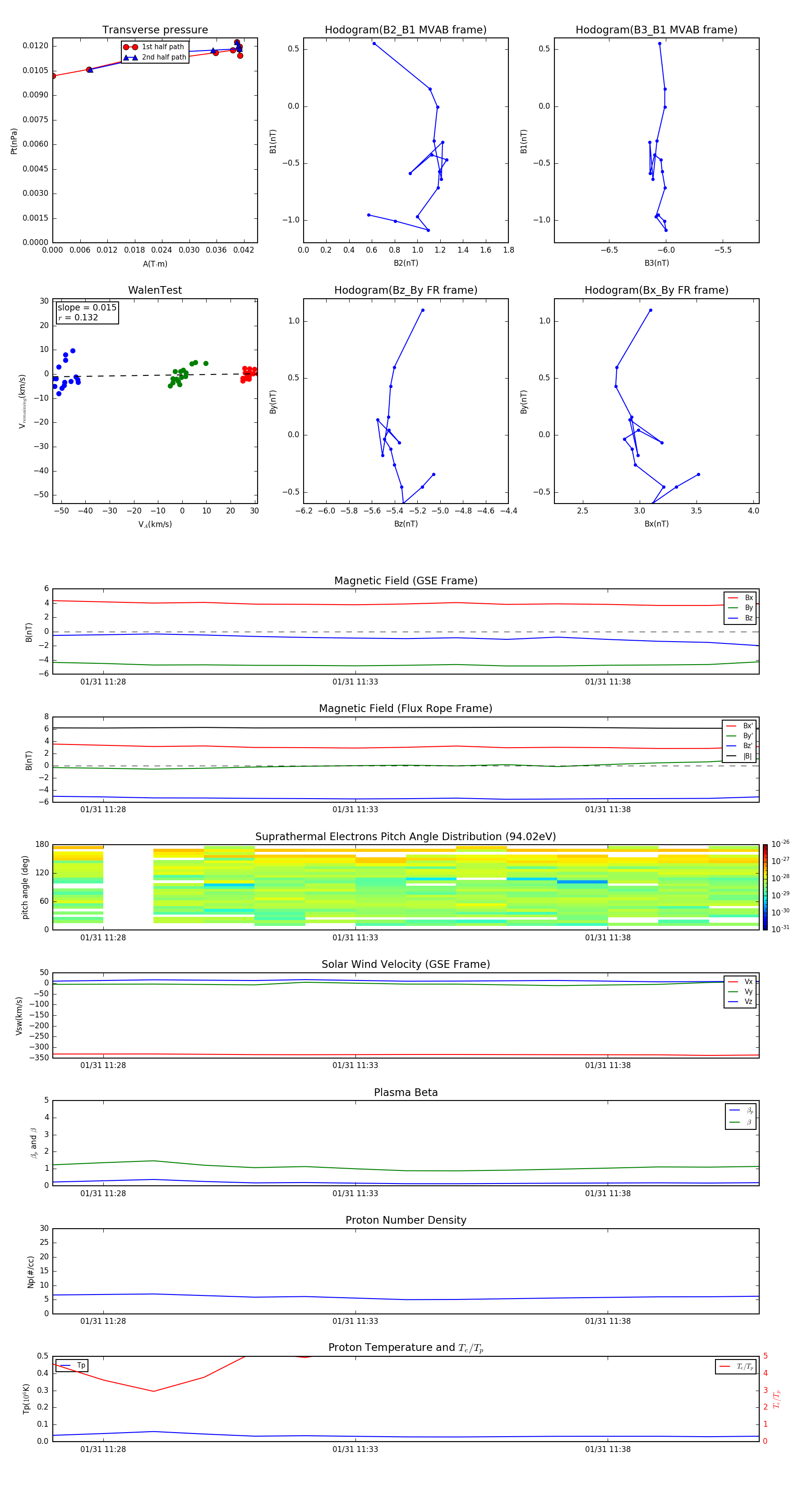The width and height of the screenshot is (812, 1489).
Task: Click the 'Vsw(km/s)' y-axis label
Action: coord(18,1016)
